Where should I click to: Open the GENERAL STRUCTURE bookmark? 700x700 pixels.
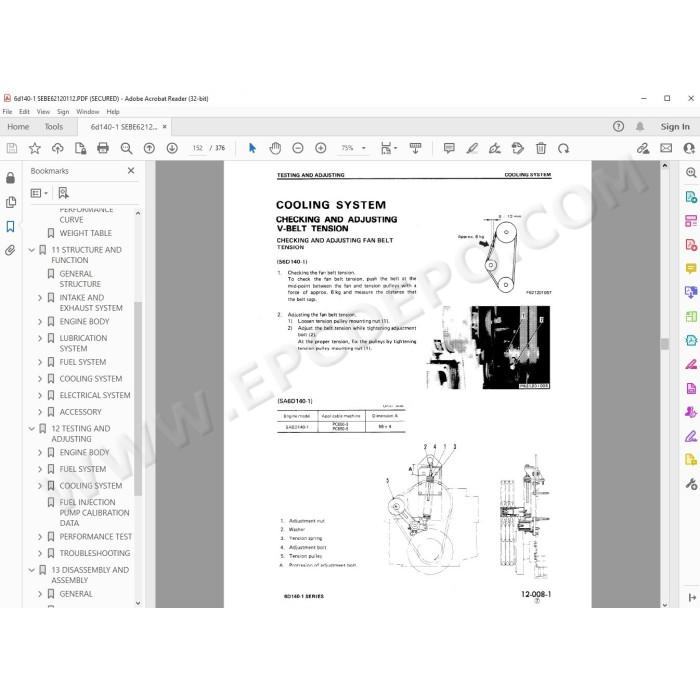[80, 279]
